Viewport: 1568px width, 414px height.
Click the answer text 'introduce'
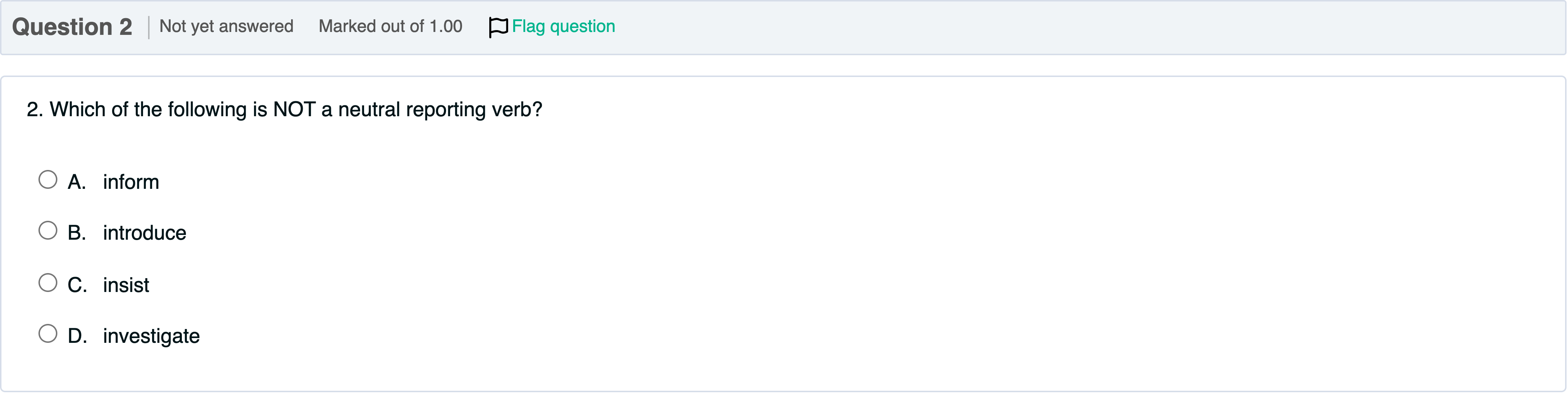pos(144,233)
